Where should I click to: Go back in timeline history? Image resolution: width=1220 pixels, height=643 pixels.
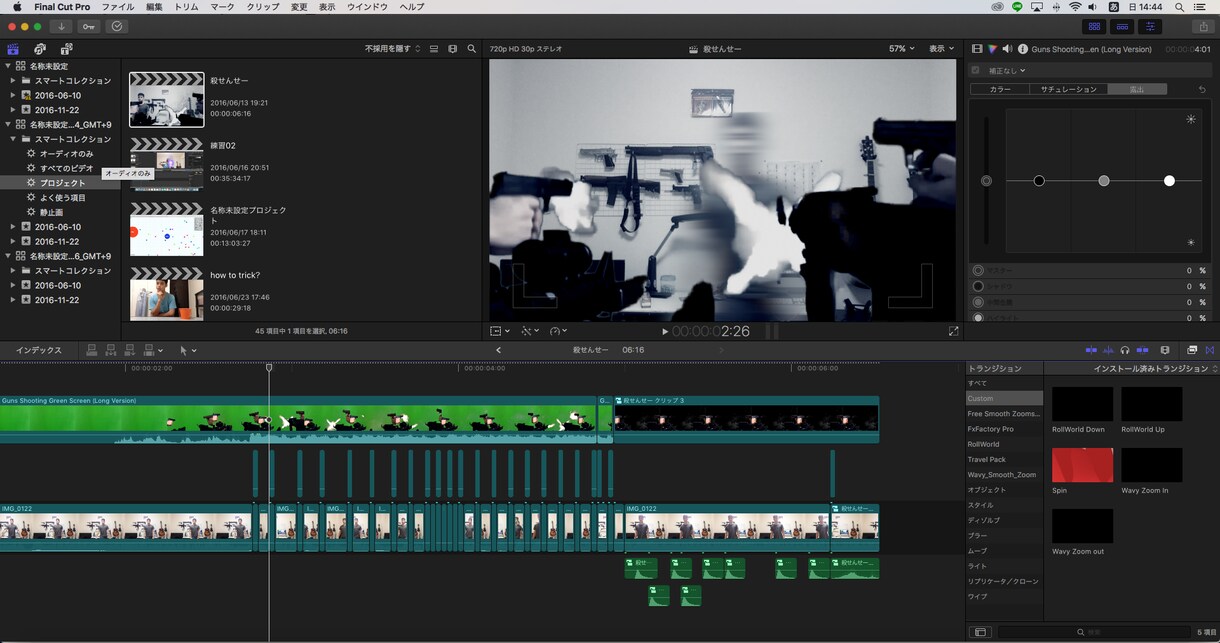(x=498, y=350)
